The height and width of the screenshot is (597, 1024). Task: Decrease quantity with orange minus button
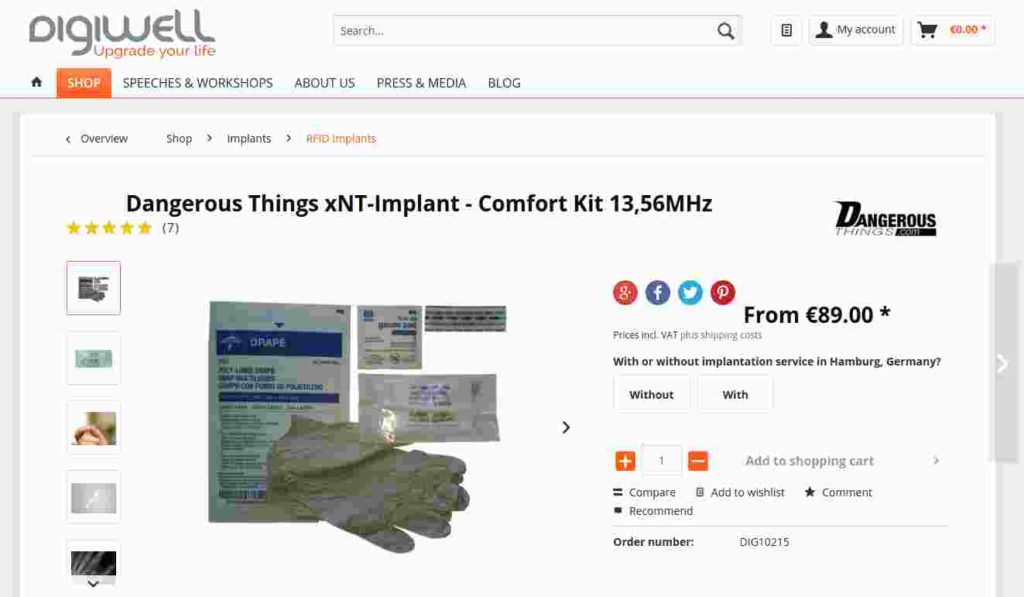[x=697, y=461]
